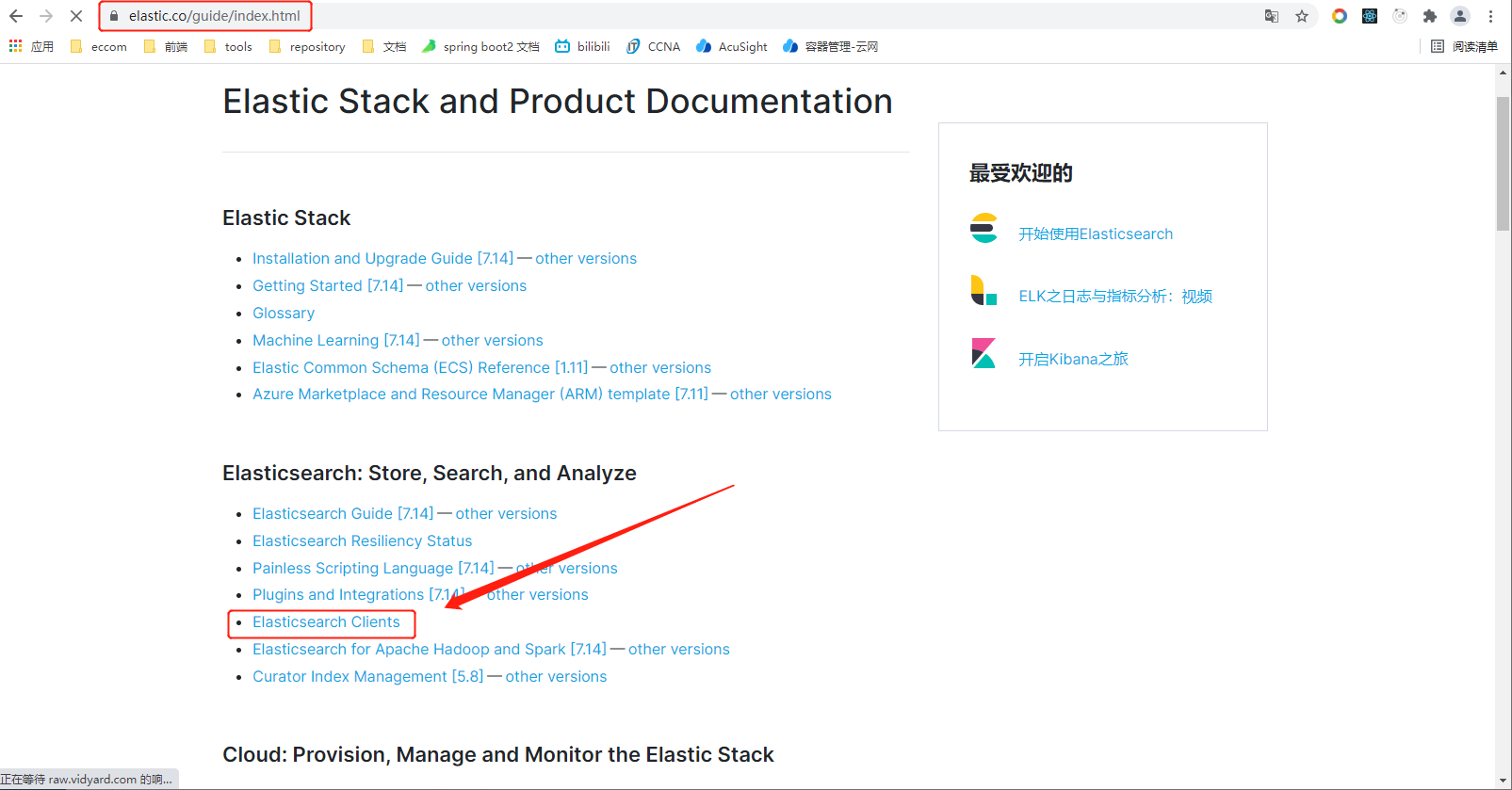
Task: Click the Elasticsearch logo icon
Action: (x=984, y=228)
